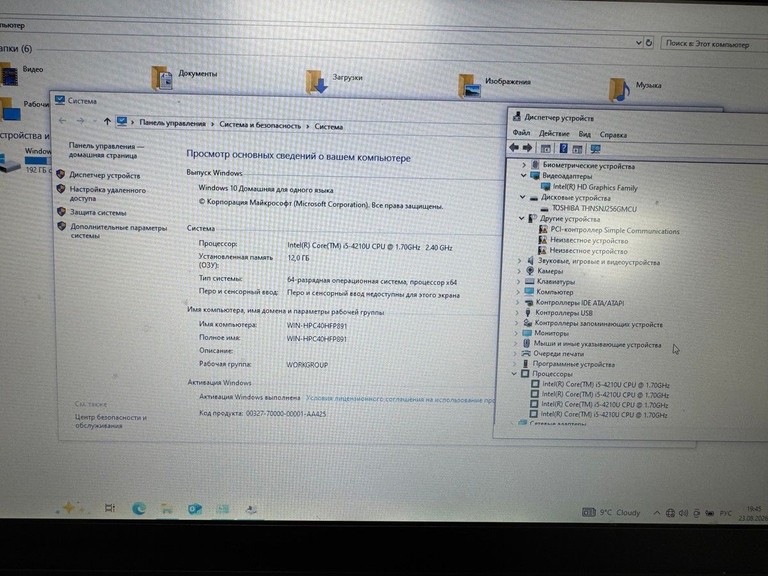Collapse the Видеоадаптеры node
This screenshot has width=768, height=576.
coord(523,175)
